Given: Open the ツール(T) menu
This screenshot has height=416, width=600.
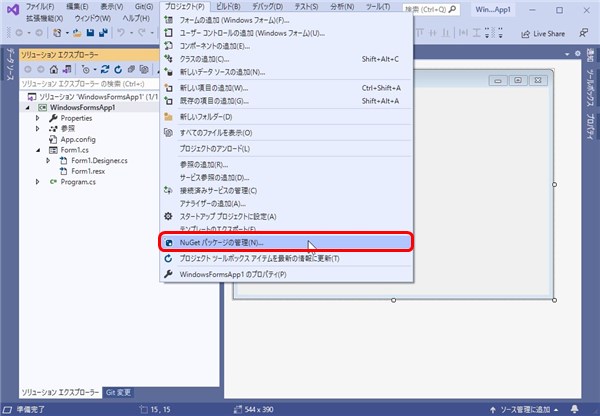Looking at the screenshot, I should (x=378, y=7).
